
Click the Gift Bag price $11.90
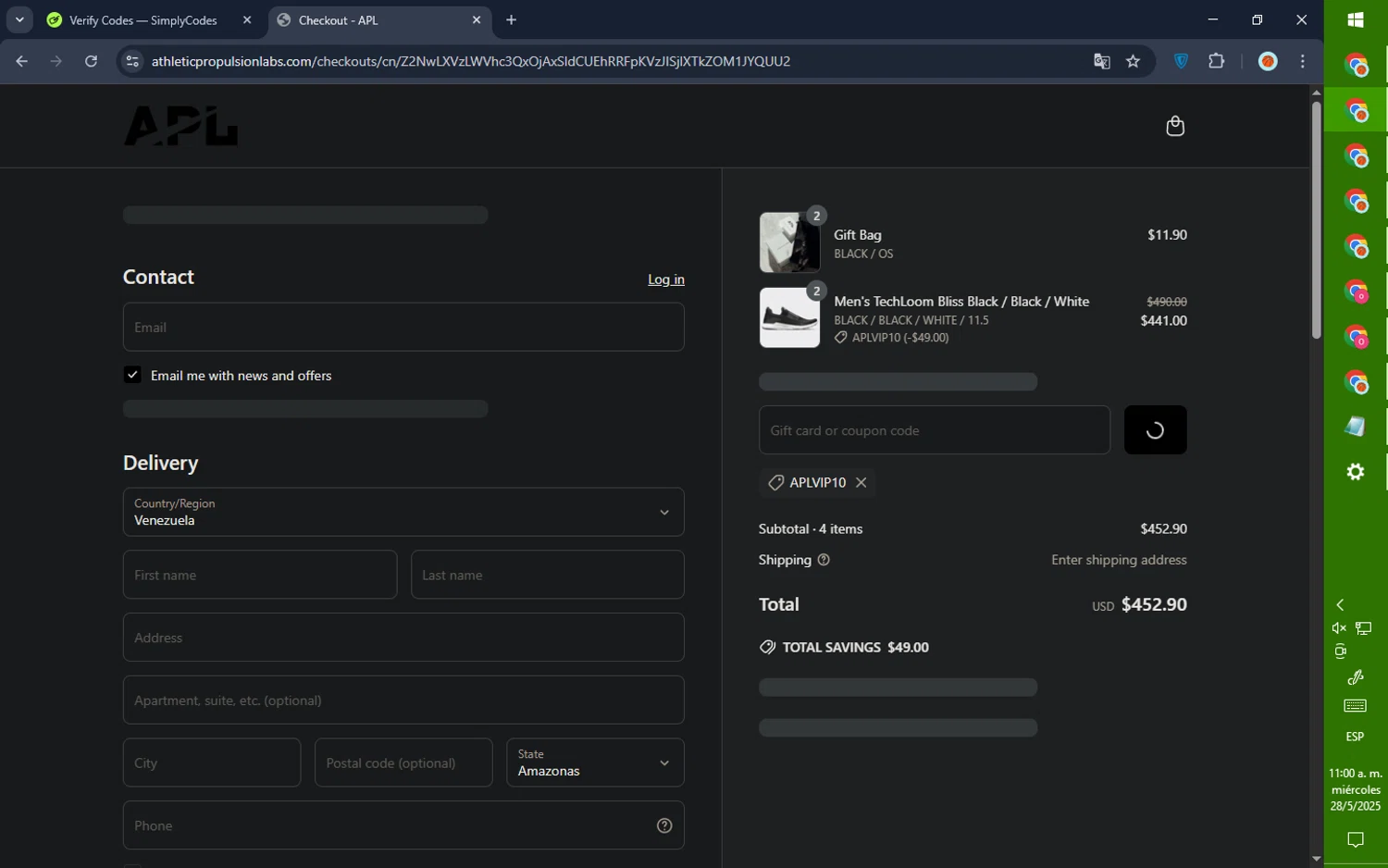[x=1167, y=235]
